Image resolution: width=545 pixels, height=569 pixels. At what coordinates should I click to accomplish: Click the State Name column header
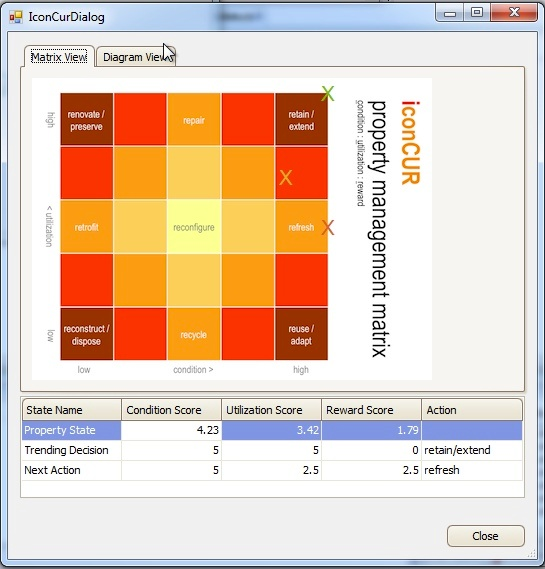pyautogui.click(x=71, y=410)
